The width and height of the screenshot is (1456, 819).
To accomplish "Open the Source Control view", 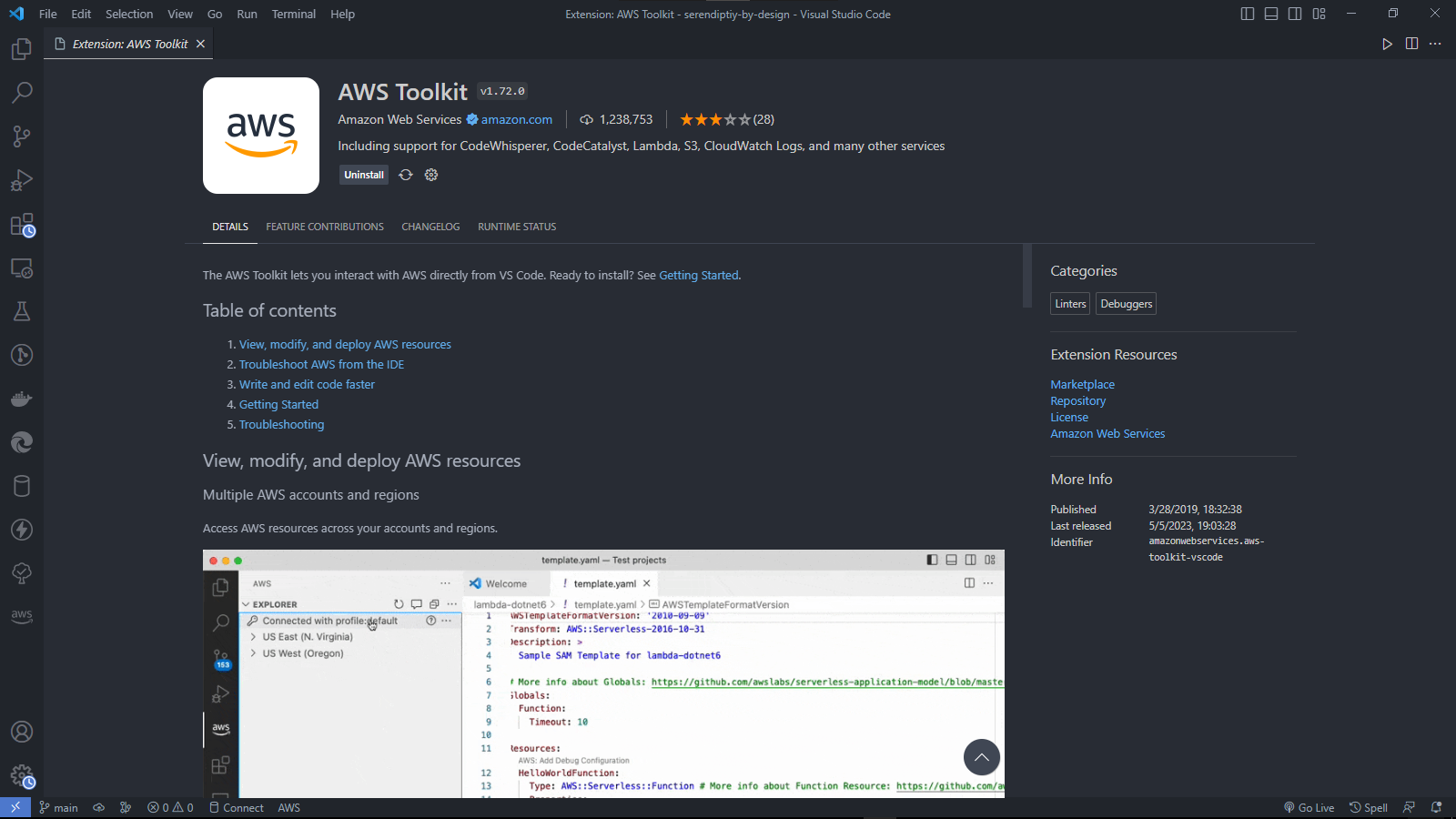I will [22, 136].
